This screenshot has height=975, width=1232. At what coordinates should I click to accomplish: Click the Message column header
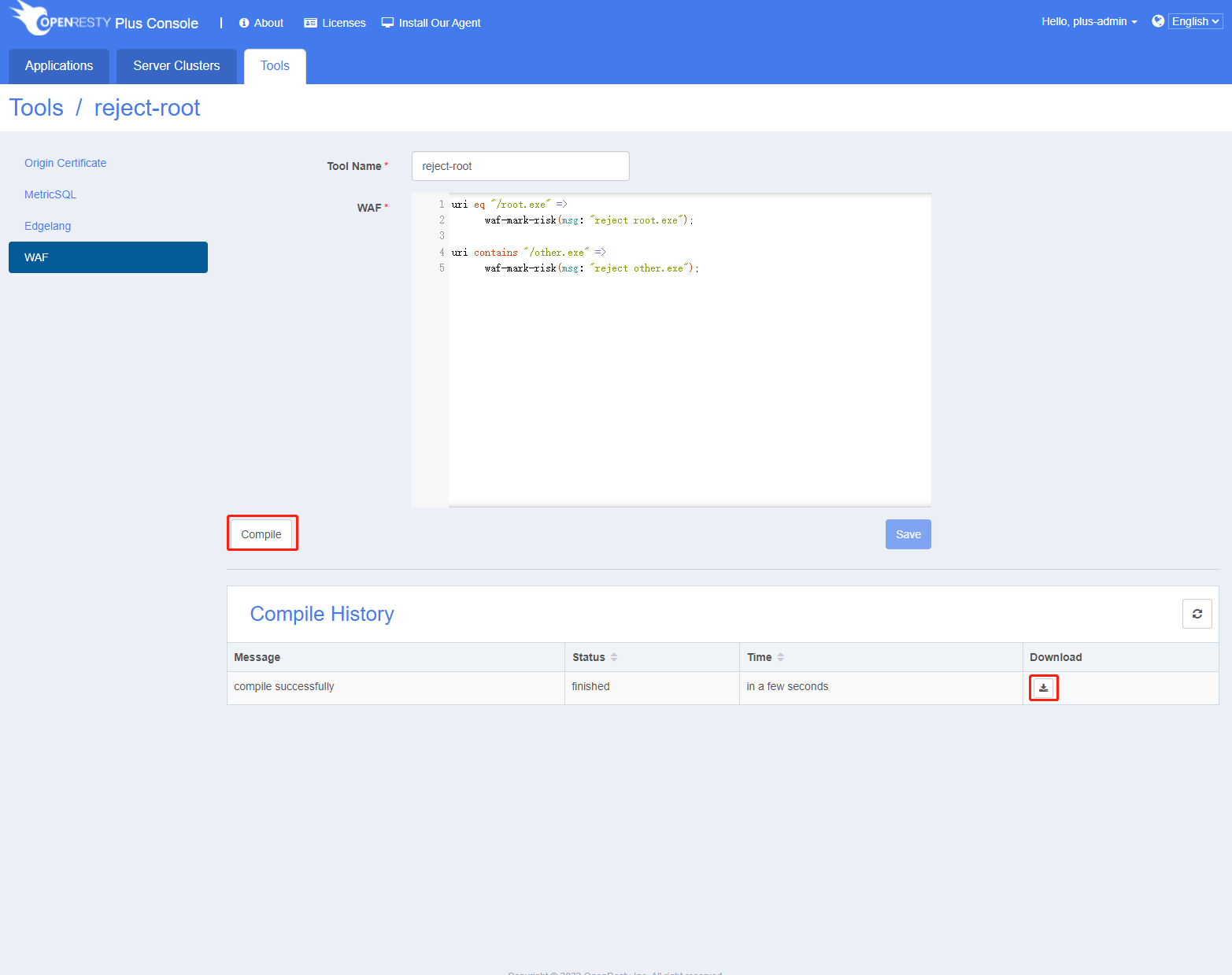(x=257, y=657)
